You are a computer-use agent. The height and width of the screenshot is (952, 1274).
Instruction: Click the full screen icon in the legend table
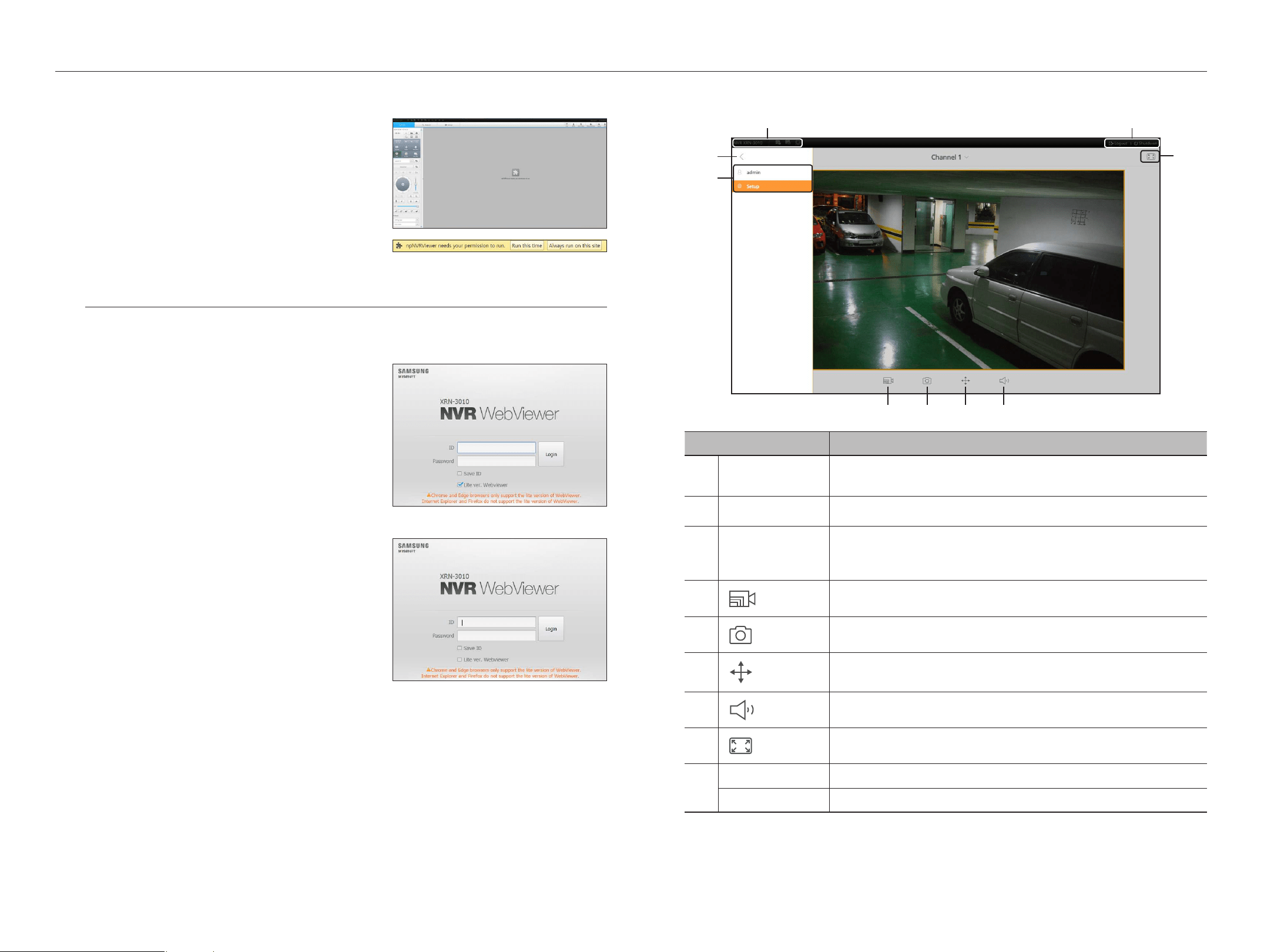740,746
